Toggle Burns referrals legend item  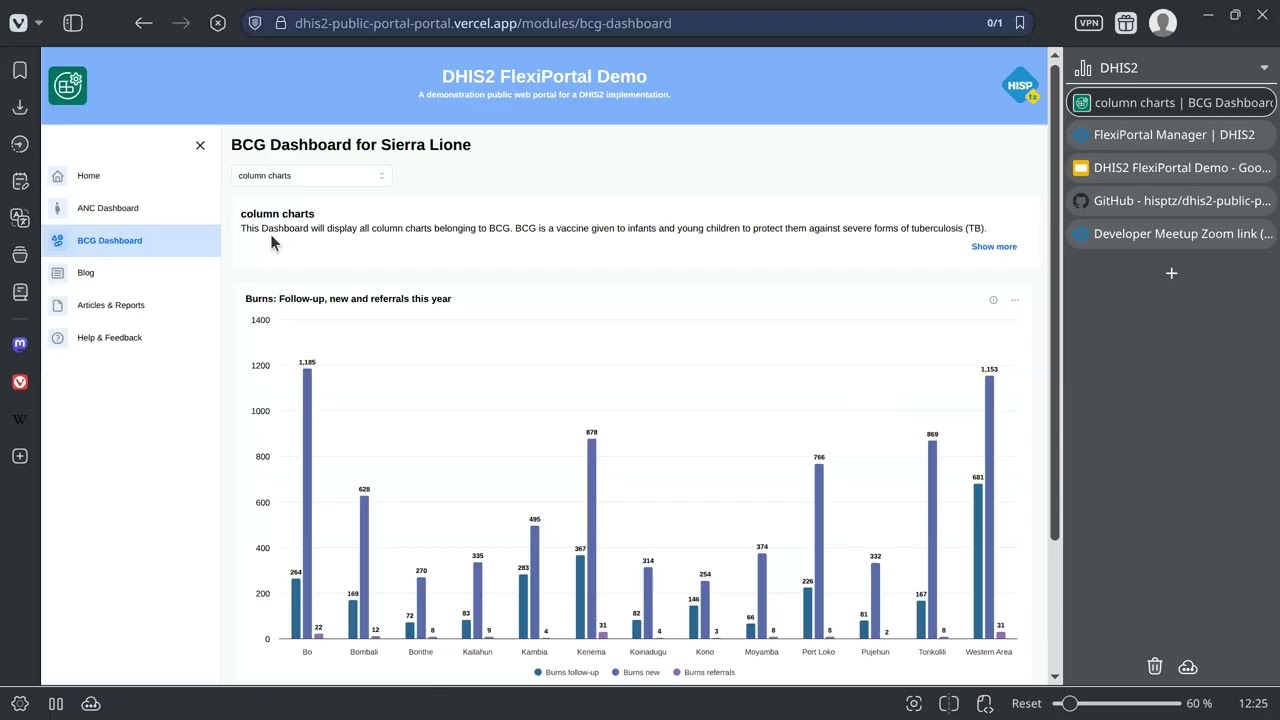(x=704, y=673)
